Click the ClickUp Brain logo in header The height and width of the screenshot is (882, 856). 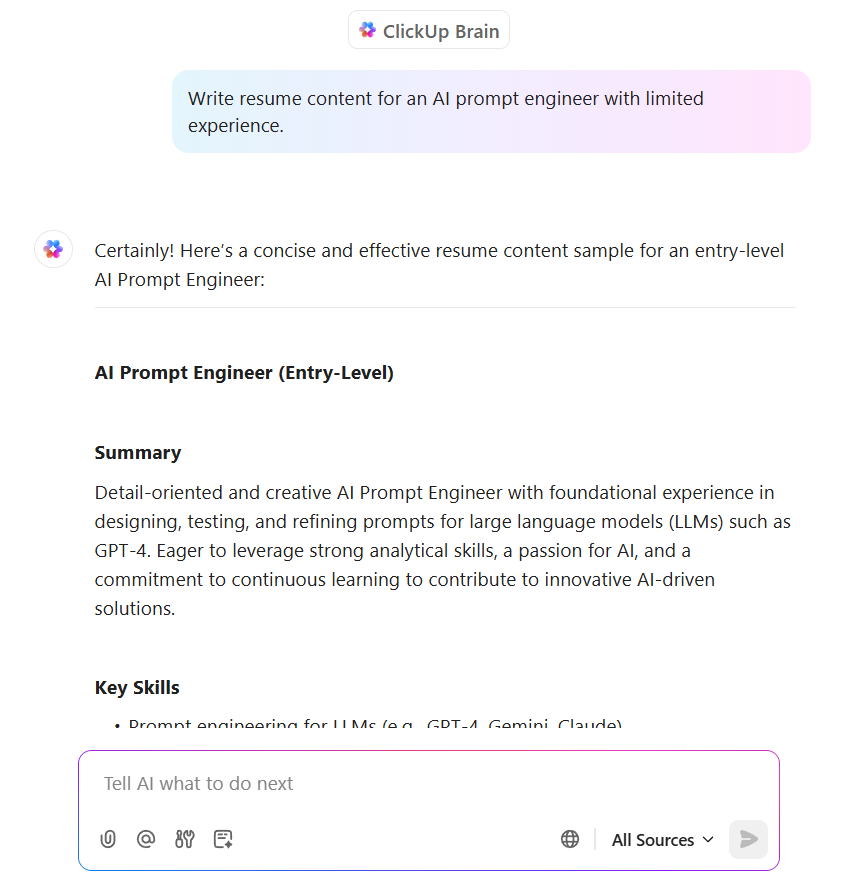[368, 31]
